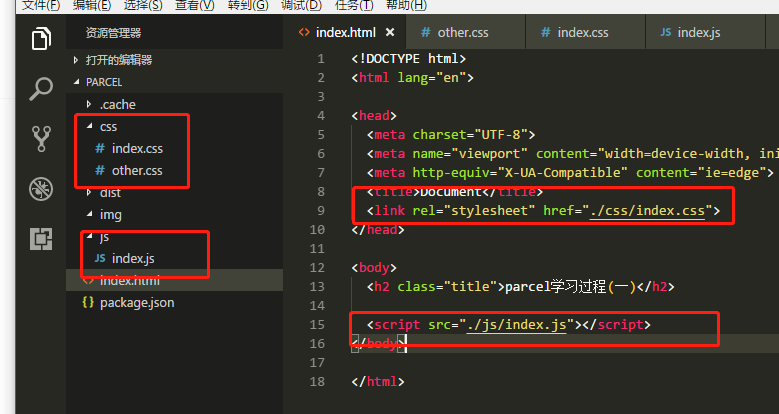Click the opening <head> tag on line 4
This screenshot has width=779, height=414.
pos(374,116)
